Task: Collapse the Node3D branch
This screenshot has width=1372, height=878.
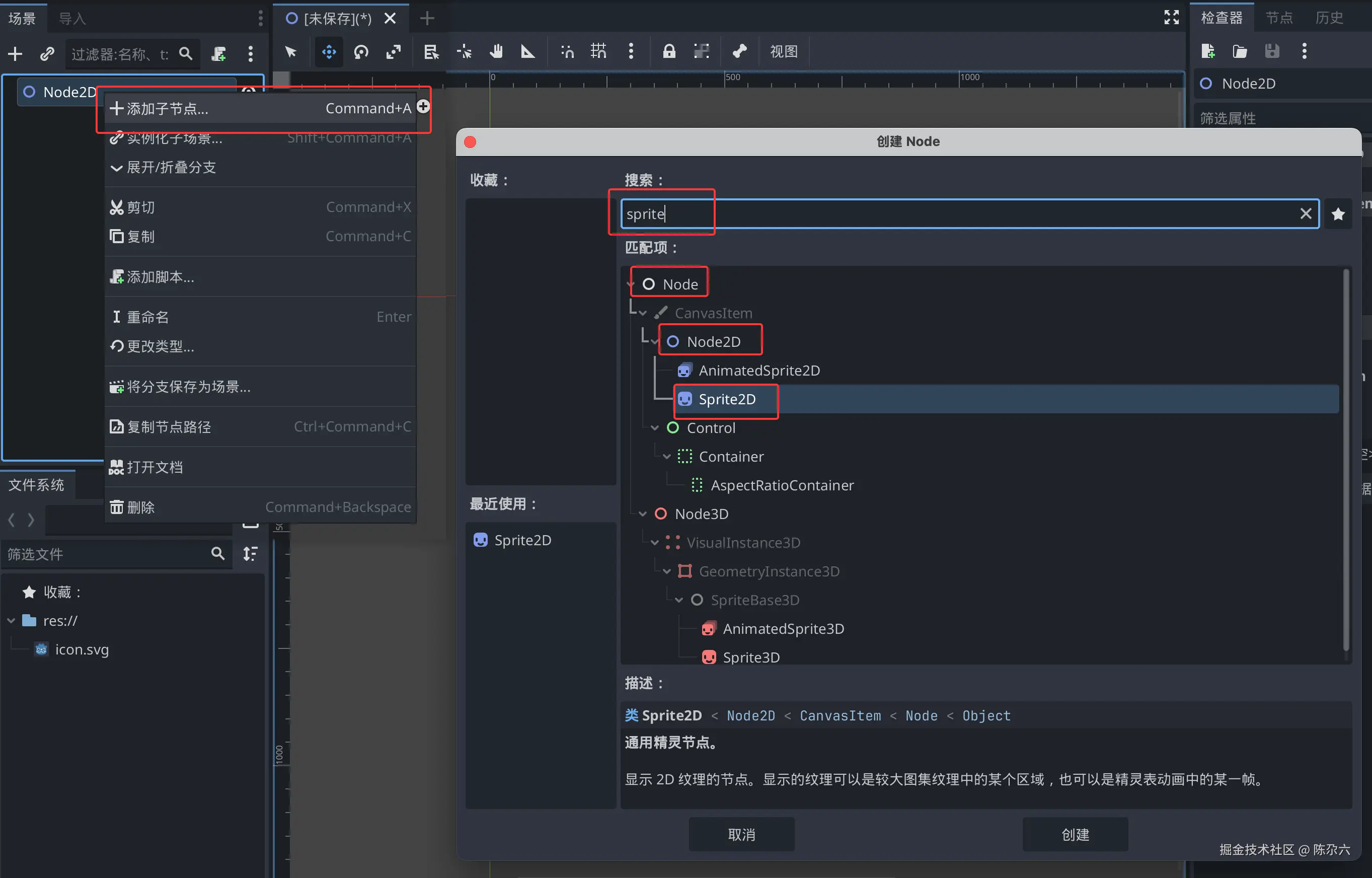Action: 642,514
